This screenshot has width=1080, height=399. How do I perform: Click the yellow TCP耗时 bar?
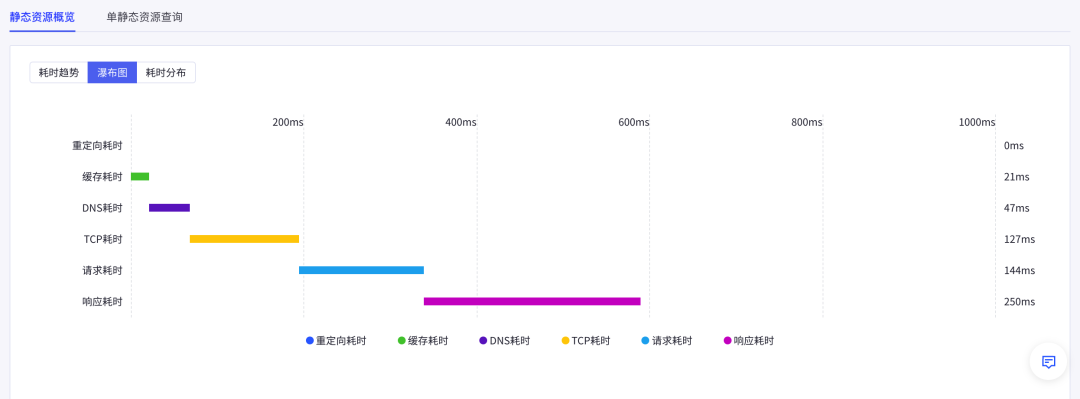(245, 238)
